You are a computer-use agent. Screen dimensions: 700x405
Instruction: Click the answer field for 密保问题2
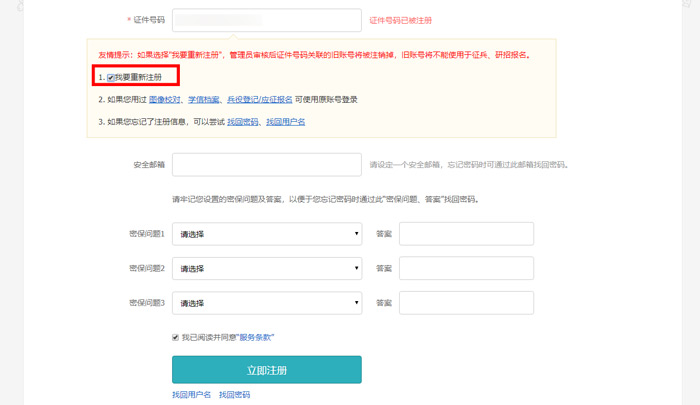coord(466,268)
